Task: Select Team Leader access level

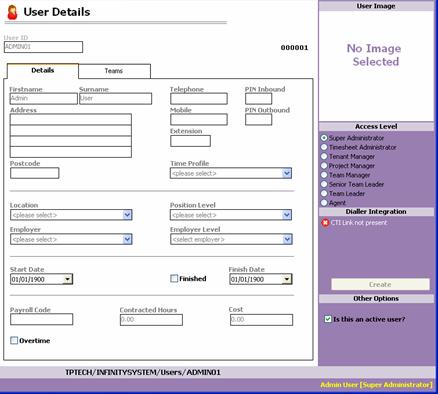Action: click(324, 193)
